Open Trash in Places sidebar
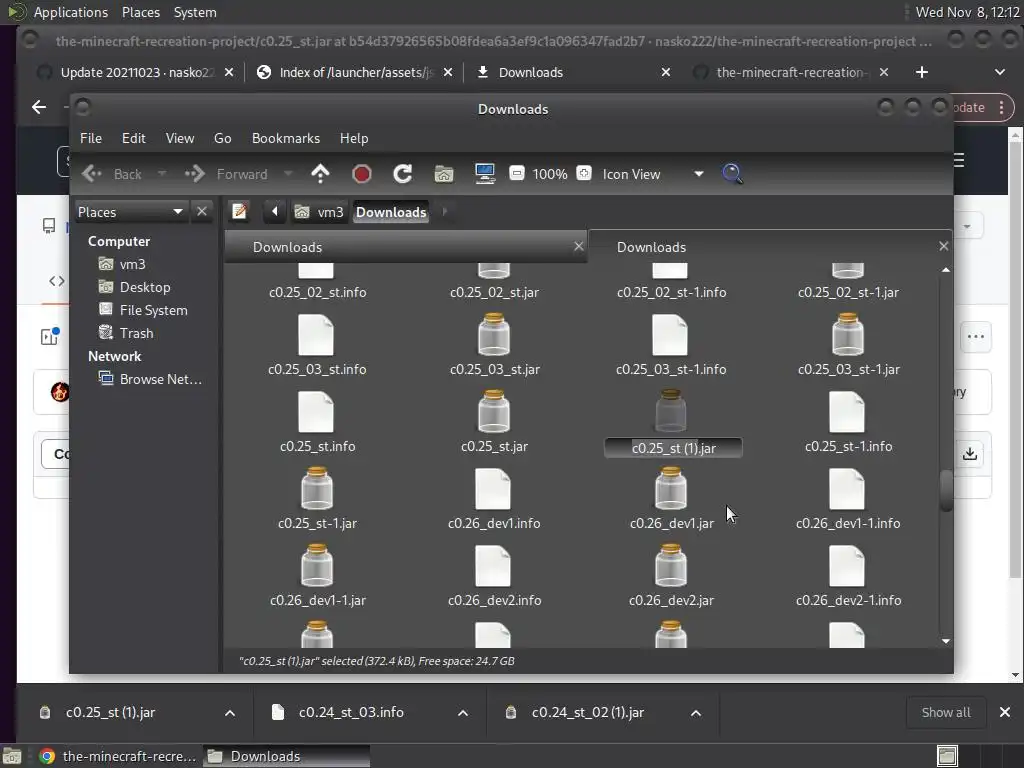 [136, 333]
